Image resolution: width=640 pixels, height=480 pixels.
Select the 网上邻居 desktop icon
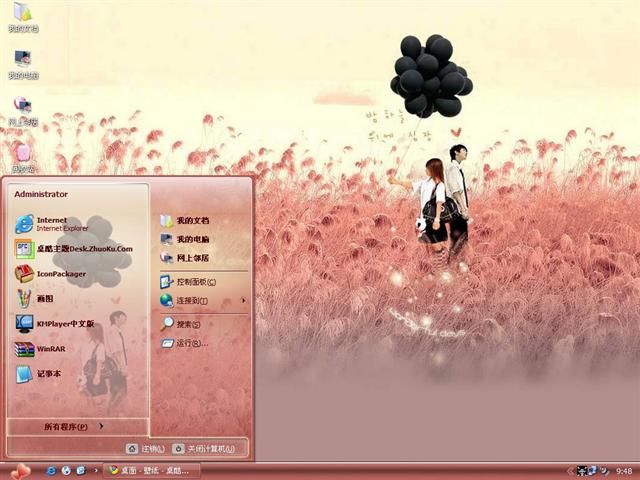point(23,111)
